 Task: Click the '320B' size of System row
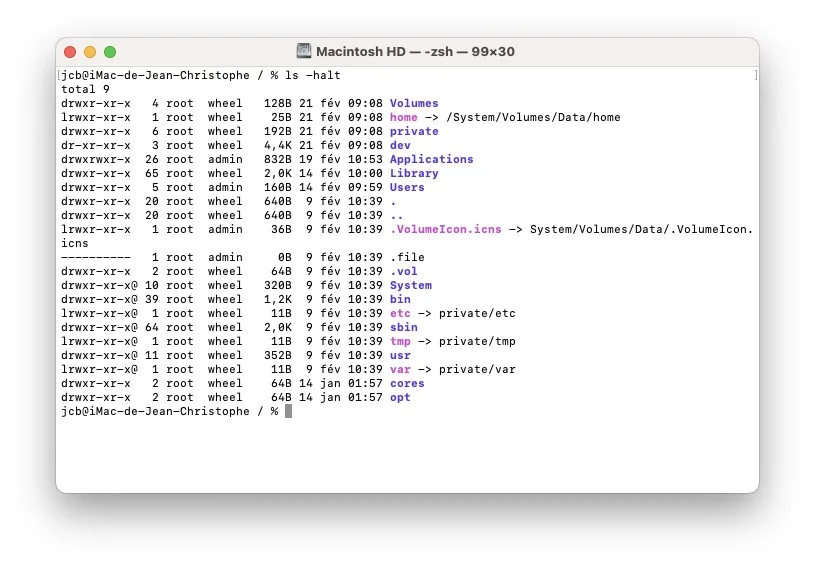click(278, 286)
